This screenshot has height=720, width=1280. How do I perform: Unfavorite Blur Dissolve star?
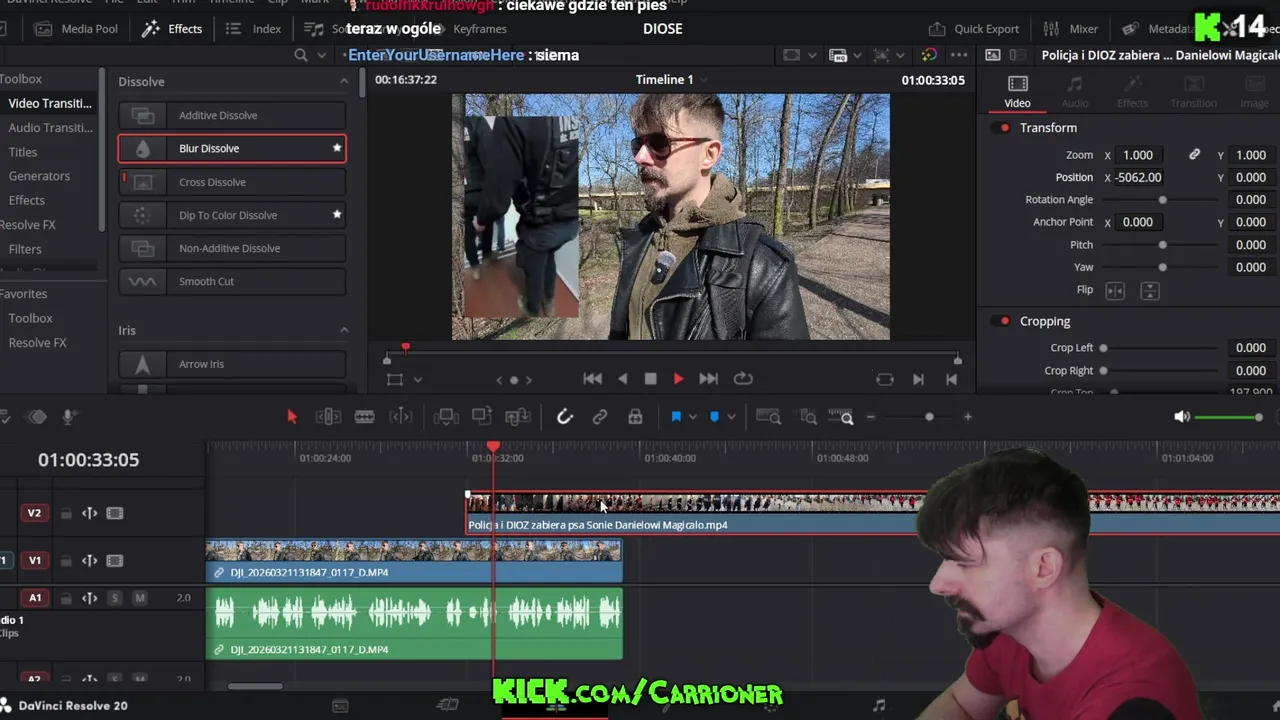(337, 148)
